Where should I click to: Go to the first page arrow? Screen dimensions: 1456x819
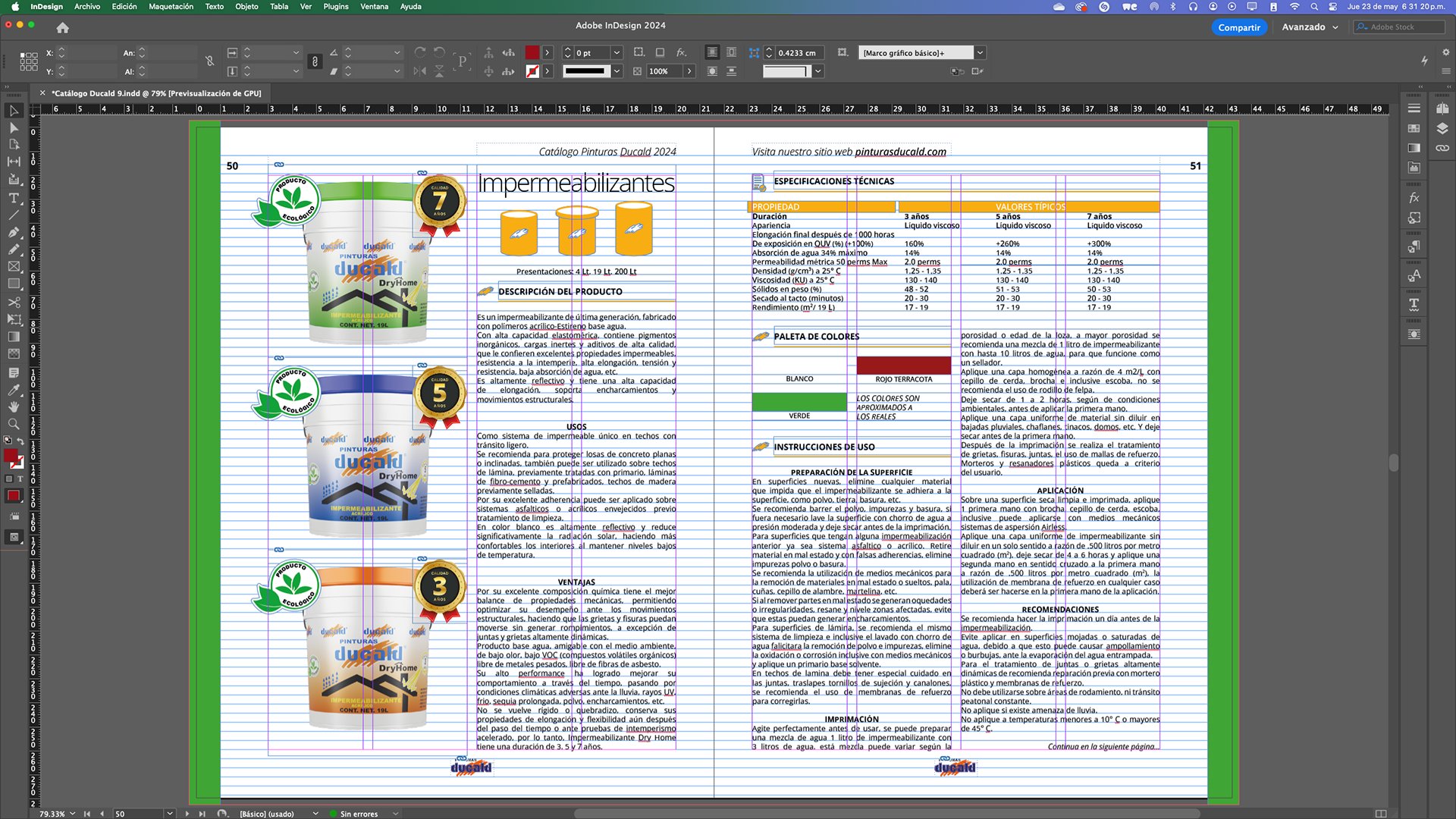pos(86,814)
